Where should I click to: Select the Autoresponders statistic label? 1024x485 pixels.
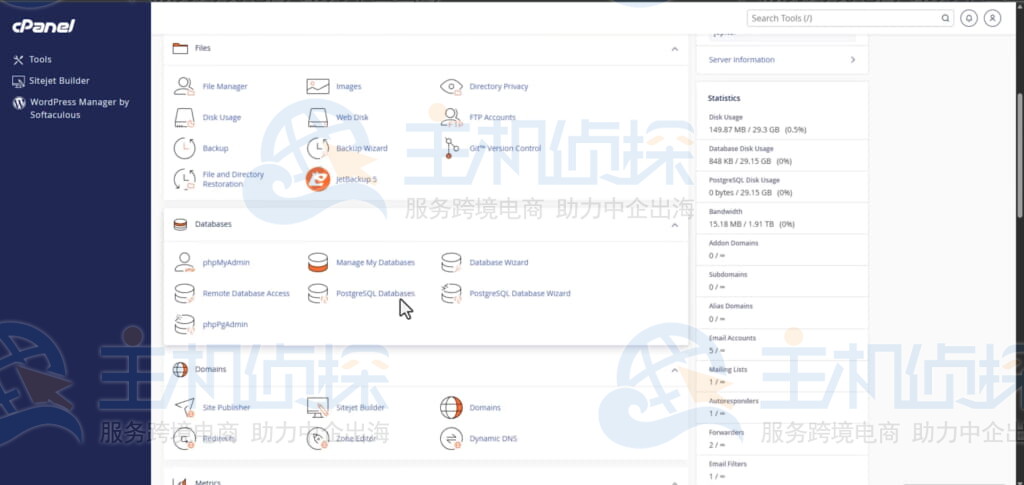tap(733, 401)
